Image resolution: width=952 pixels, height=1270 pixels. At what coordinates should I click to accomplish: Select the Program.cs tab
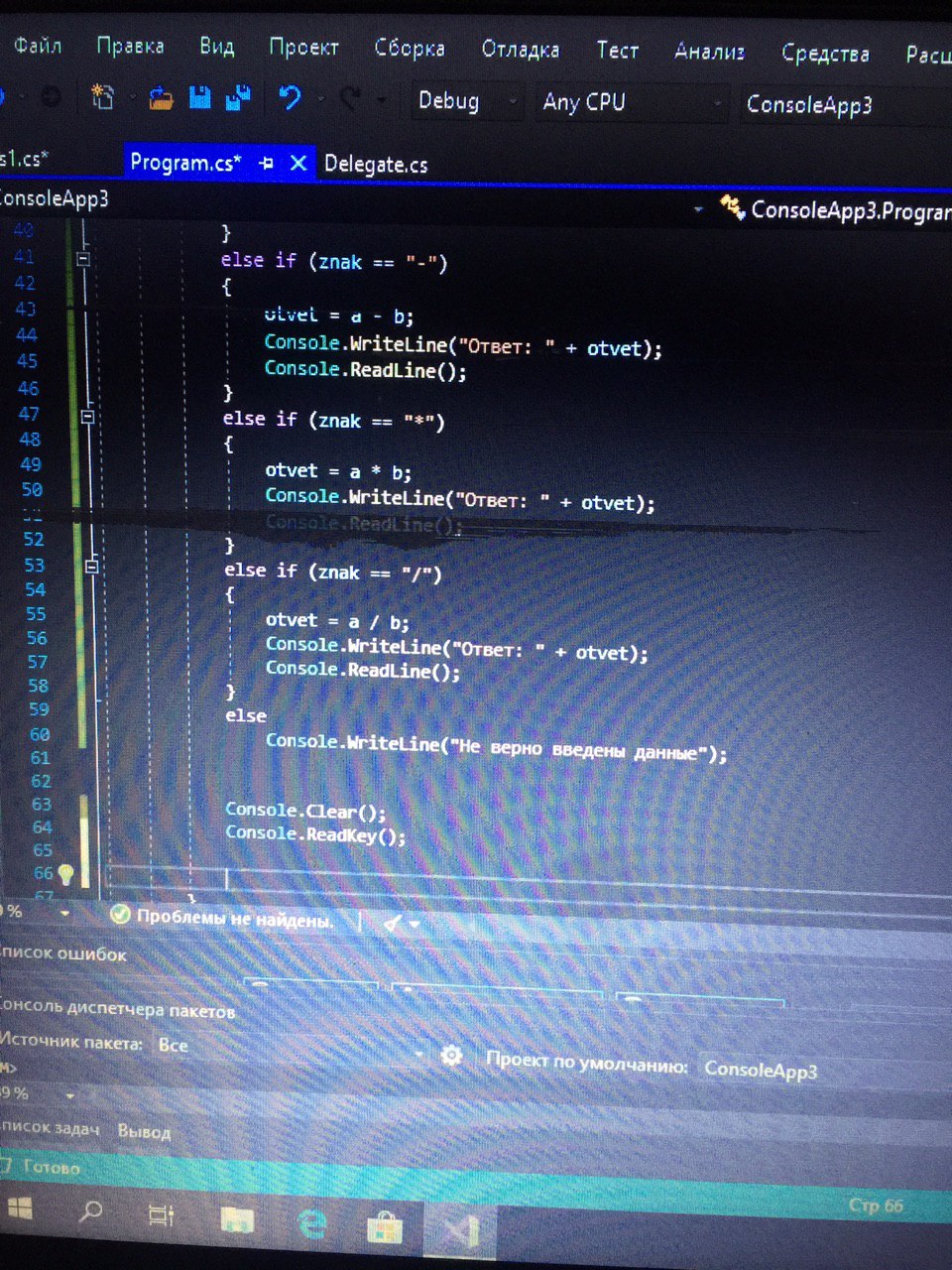185,162
